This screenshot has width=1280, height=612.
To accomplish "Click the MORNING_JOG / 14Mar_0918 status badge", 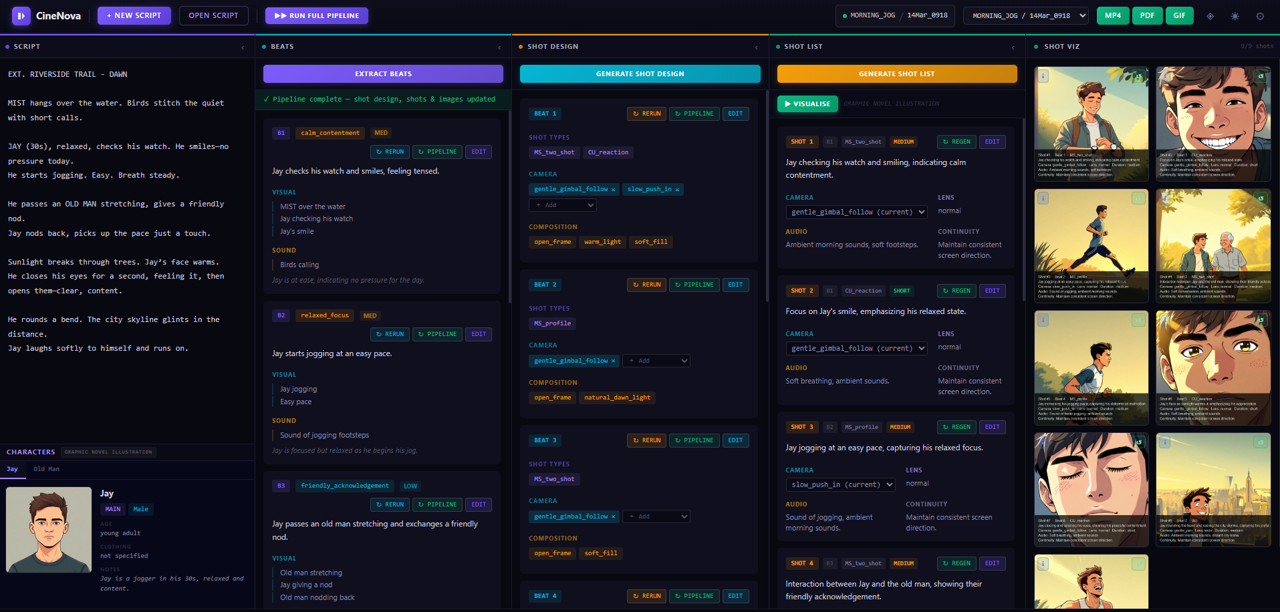I will coord(895,16).
